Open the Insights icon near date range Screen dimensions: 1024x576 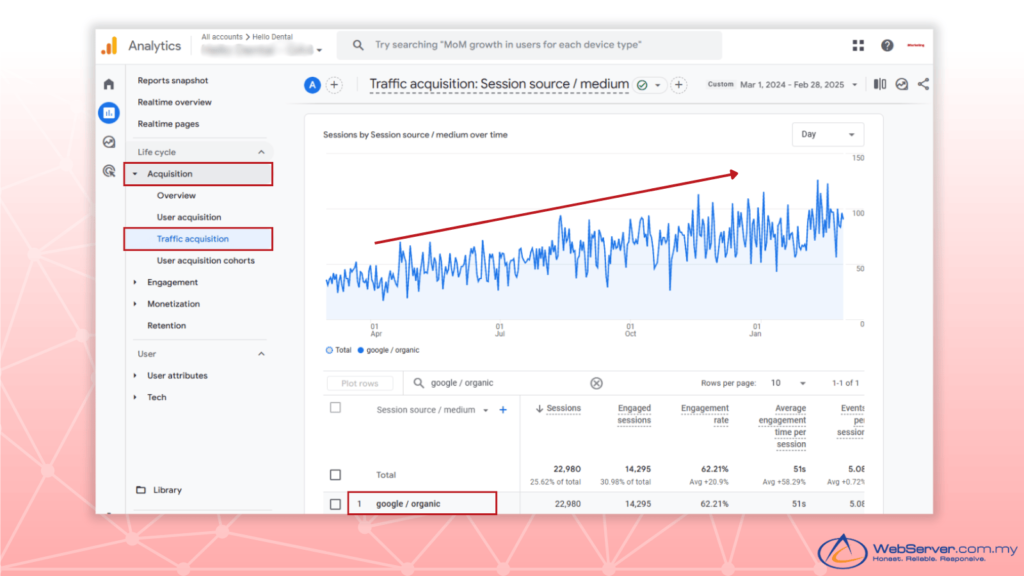pyautogui.click(x=902, y=84)
